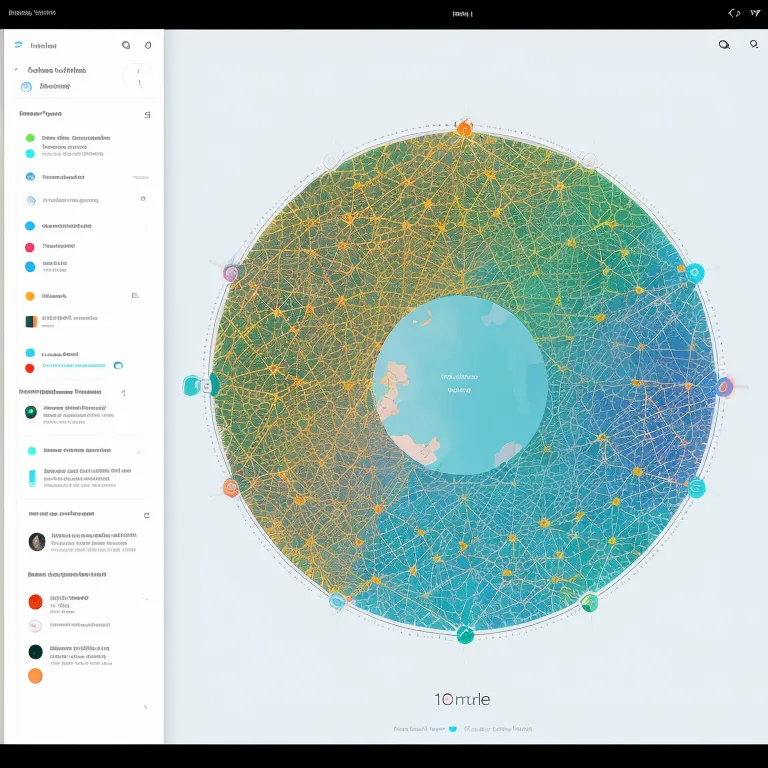Click the avatar thumbnail in the sidebar
The image size is (768, 768).
(37, 542)
